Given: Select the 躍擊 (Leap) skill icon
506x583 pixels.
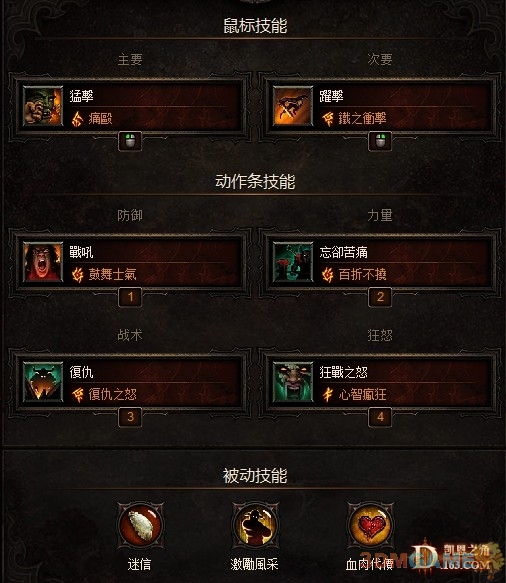Looking at the screenshot, I should pyautogui.click(x=293, y=106).
